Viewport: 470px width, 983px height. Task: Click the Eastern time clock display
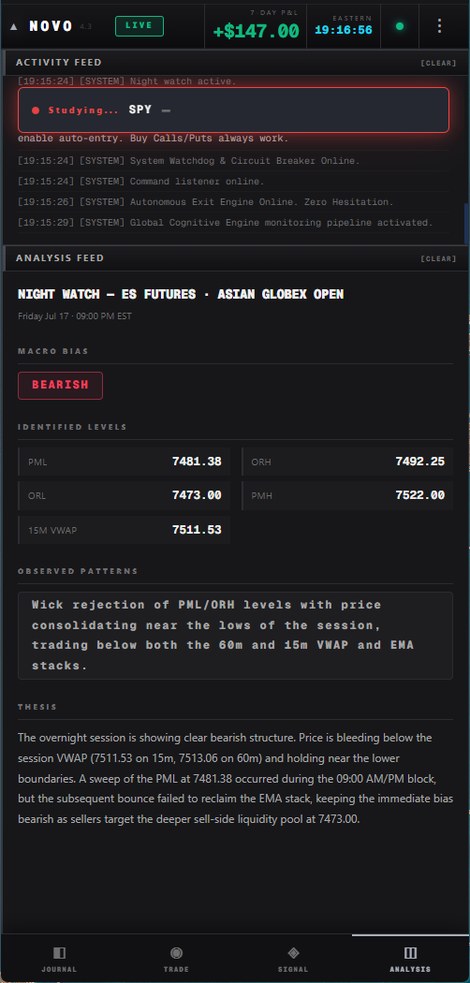[x=343, y=30]
